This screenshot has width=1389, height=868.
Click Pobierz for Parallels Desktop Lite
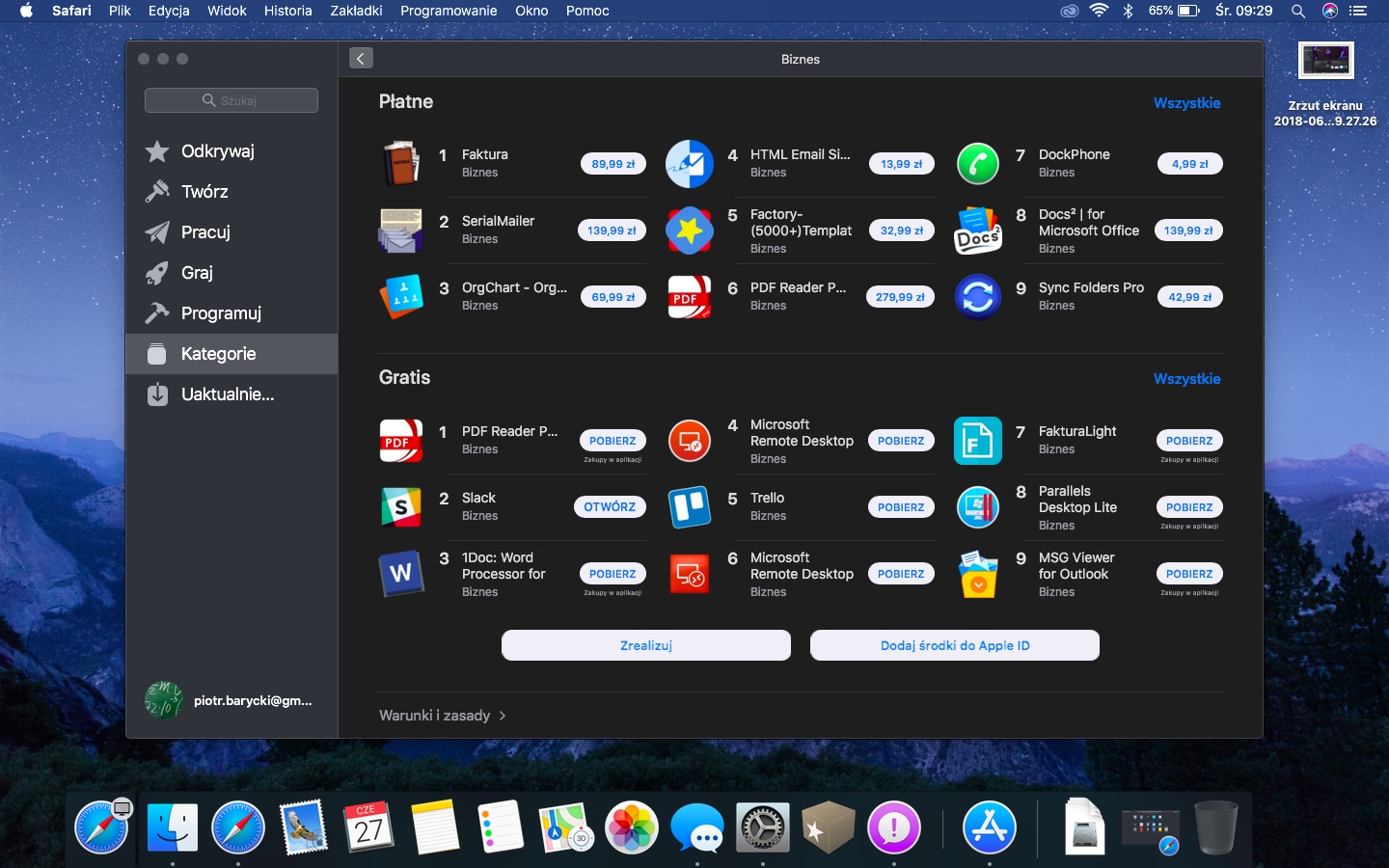click(x=1189, y=507)
